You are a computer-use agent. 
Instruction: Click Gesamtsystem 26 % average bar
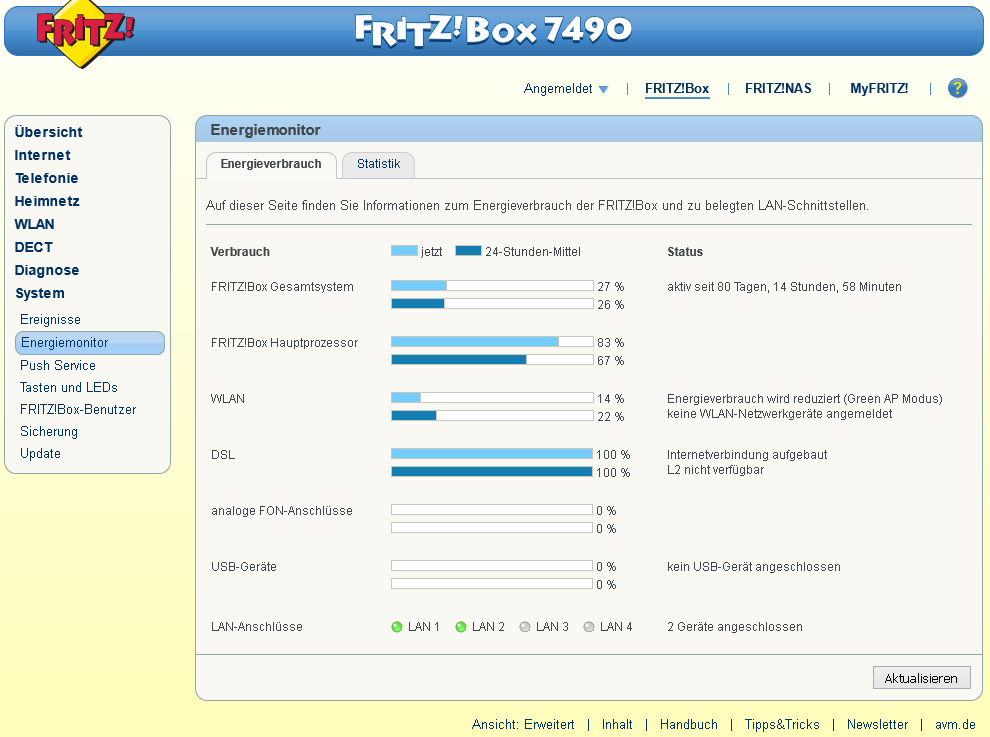point(492,304)
